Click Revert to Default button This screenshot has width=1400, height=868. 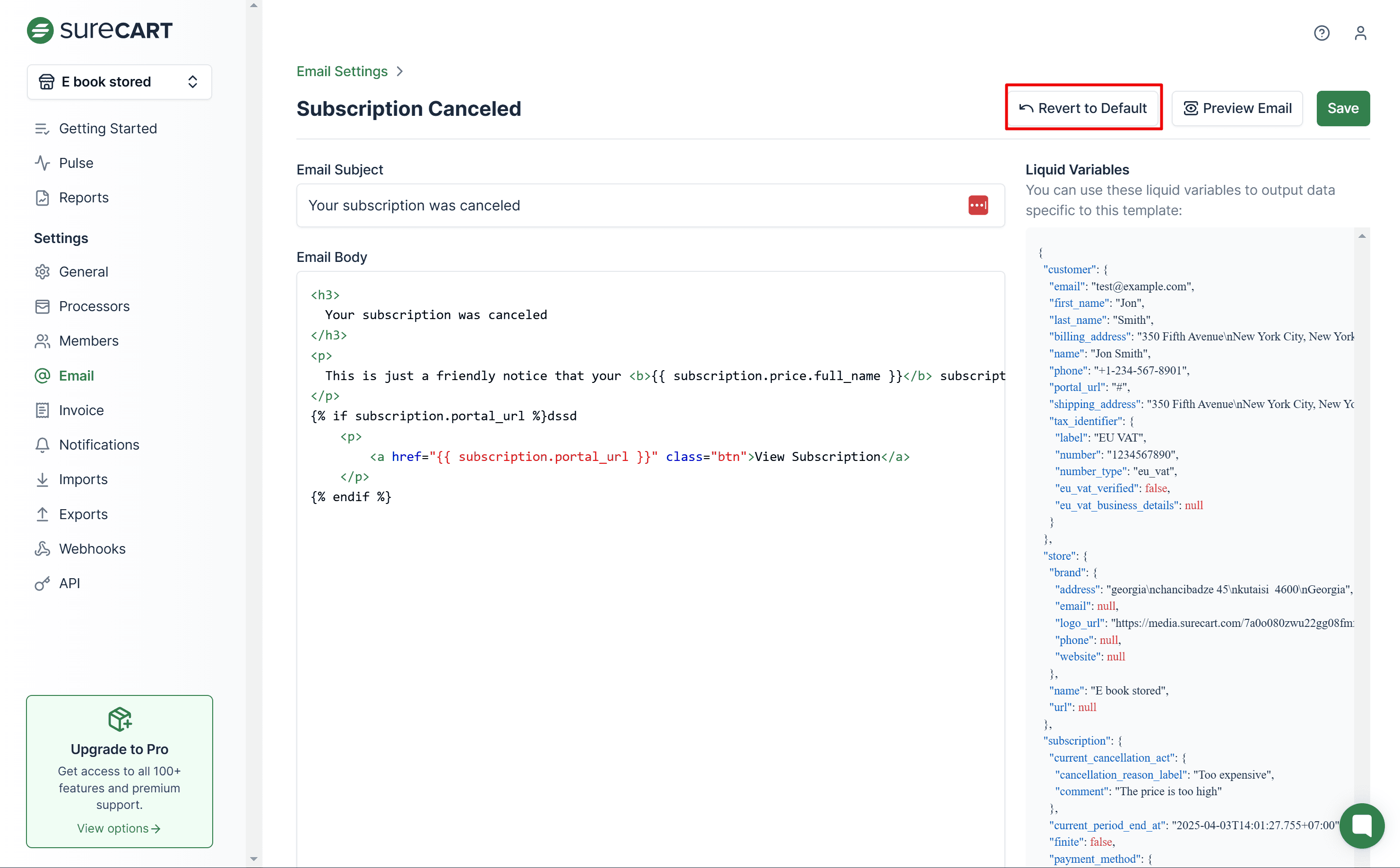pos(1083,108)
